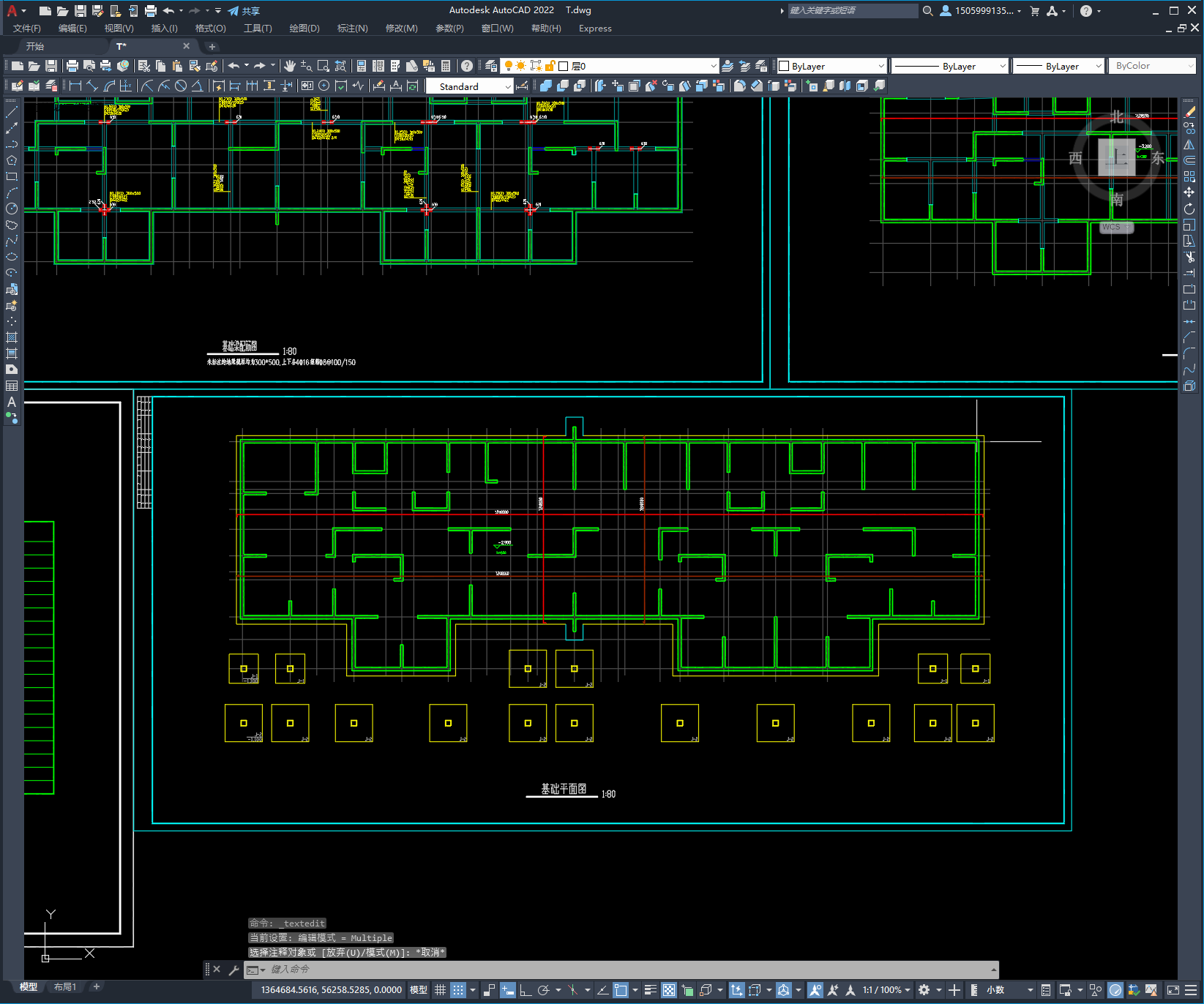Open the 编辑(E) menu
Image resolution: width=1204 pixels, height=1004 pixels.
(72, 29)
